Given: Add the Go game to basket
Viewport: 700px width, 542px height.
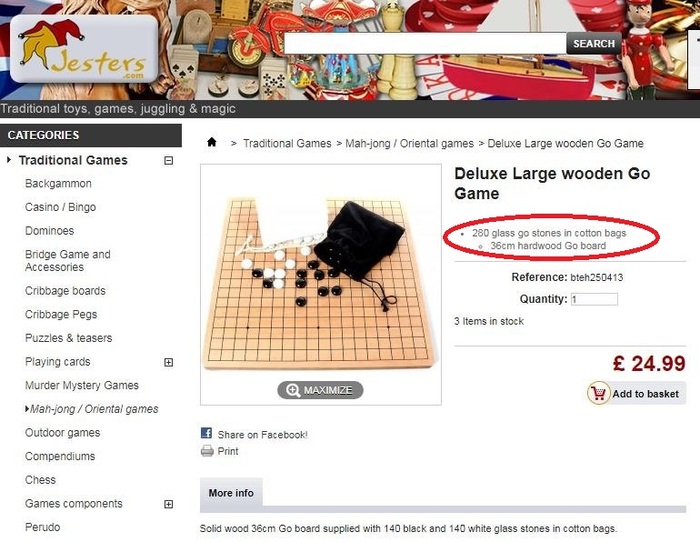Looking at the screenshot, I should click(637, 393).
